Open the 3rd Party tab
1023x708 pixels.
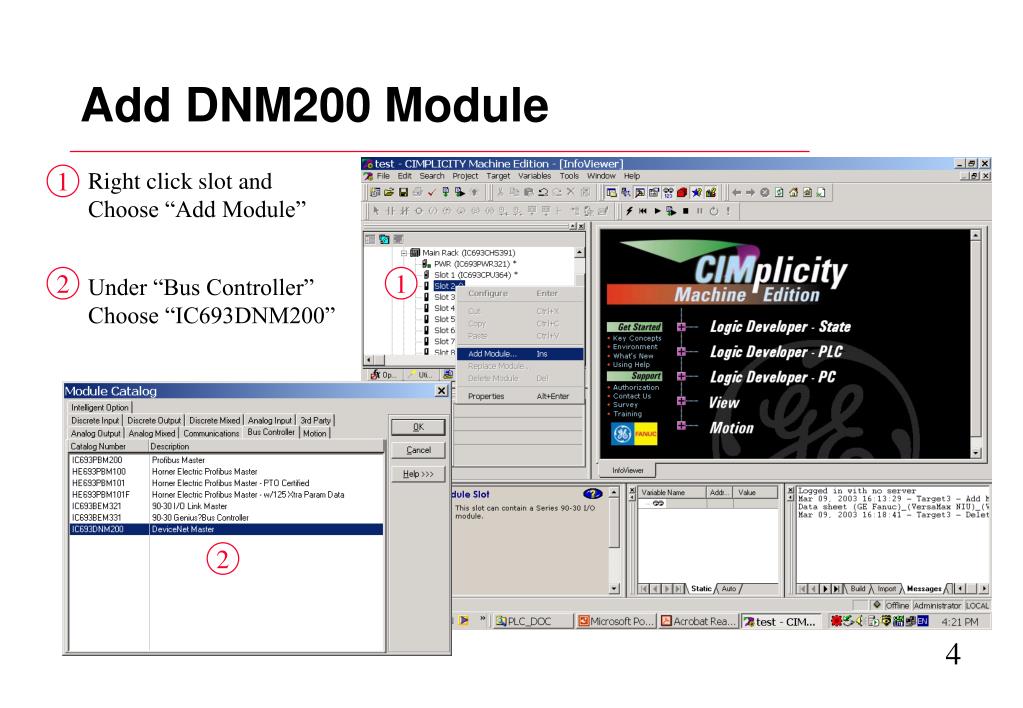(315, 421)
